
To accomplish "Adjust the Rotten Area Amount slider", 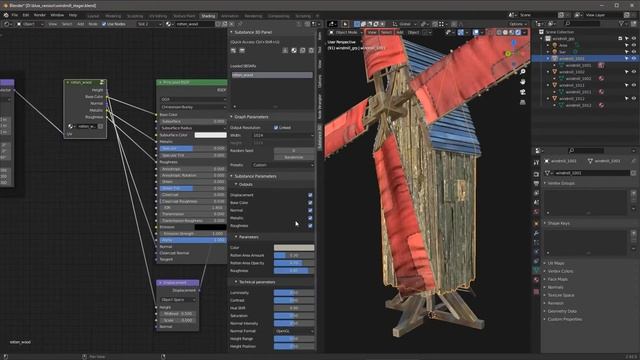I will [294, 255].
